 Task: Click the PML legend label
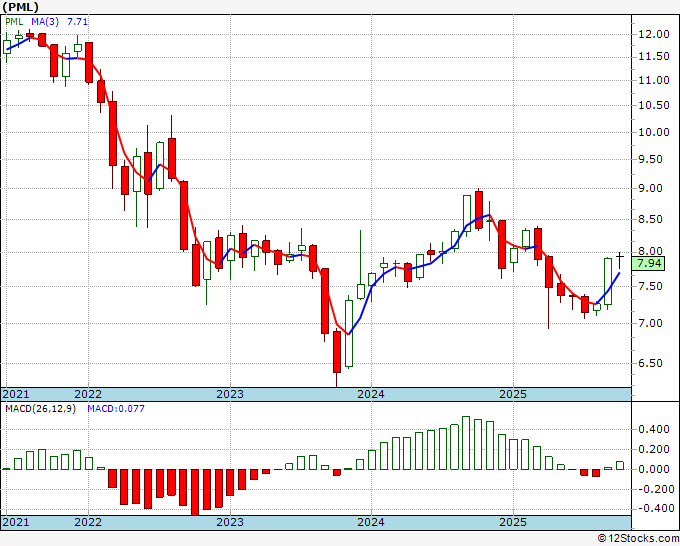pos(14,21)
